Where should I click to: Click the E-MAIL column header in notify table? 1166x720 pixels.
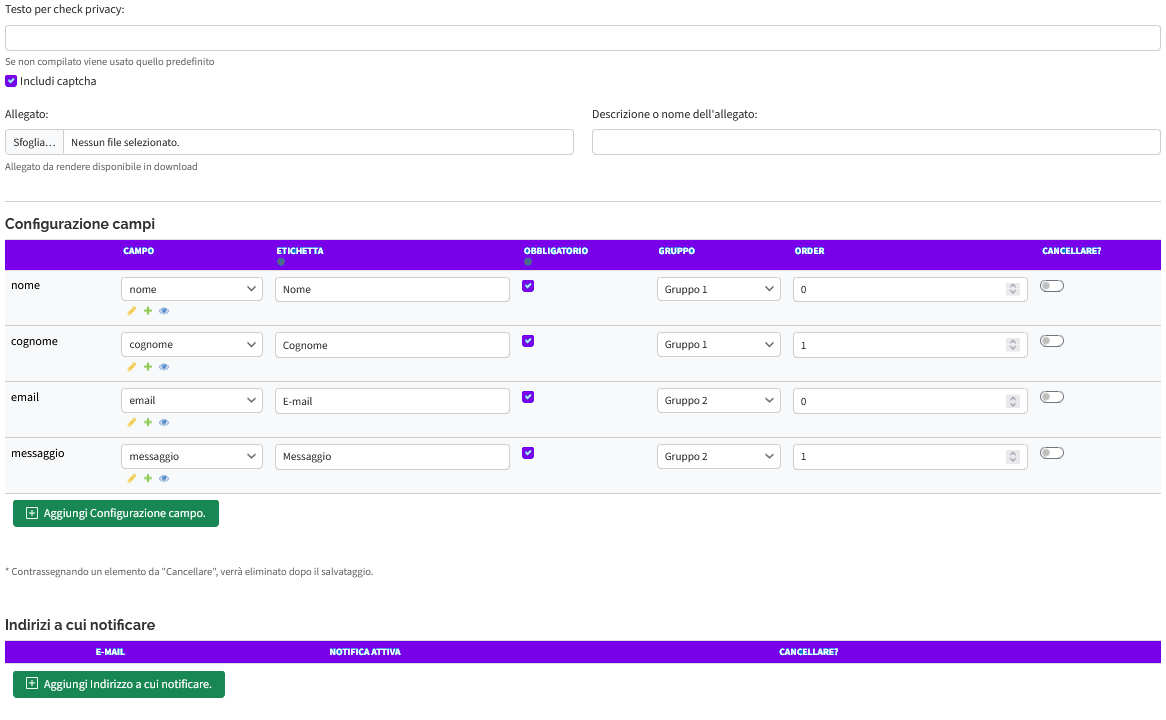110,652
